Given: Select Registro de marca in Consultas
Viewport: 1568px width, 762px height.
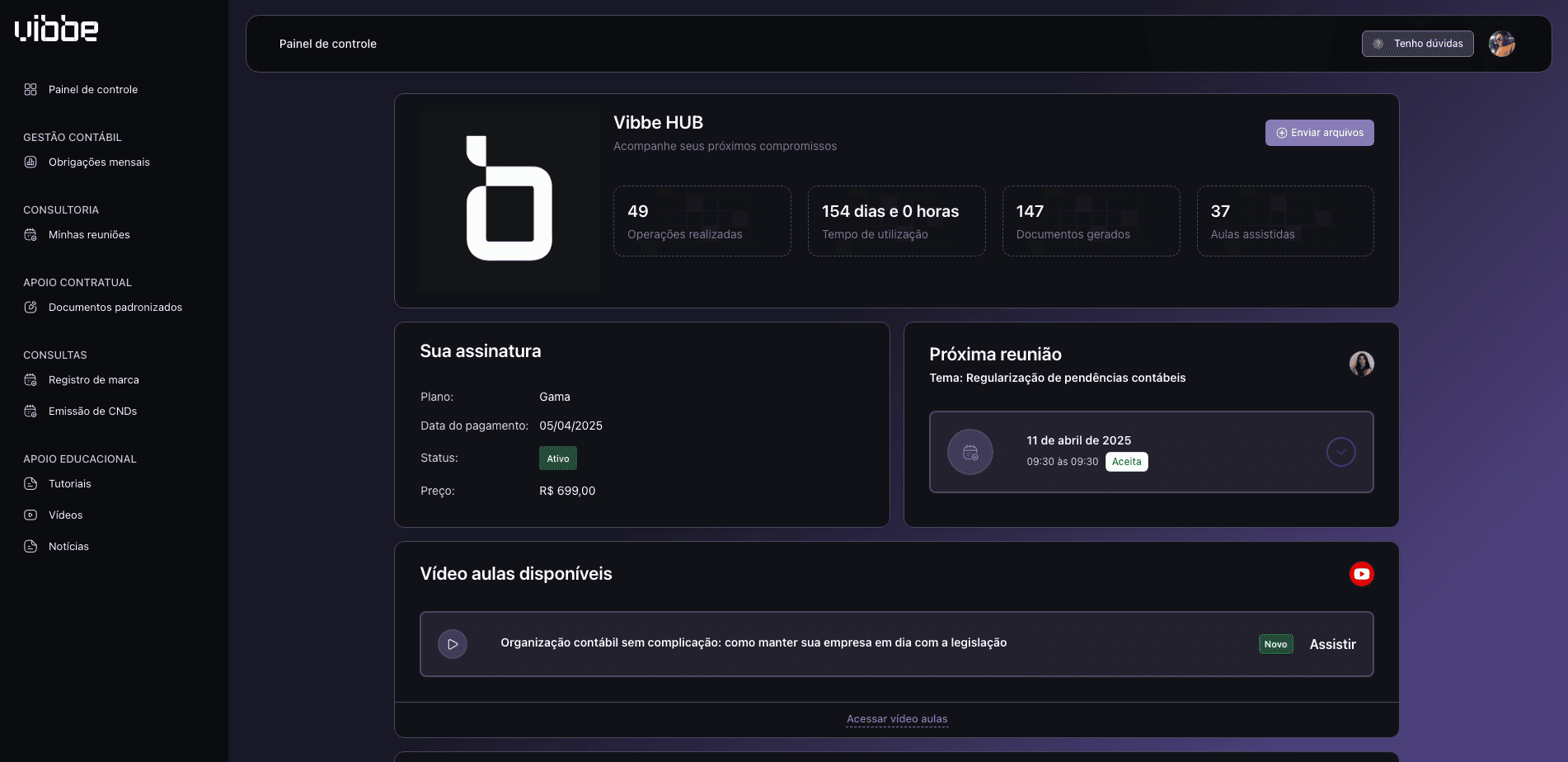Looking at the screenshot, I should 93,380.
